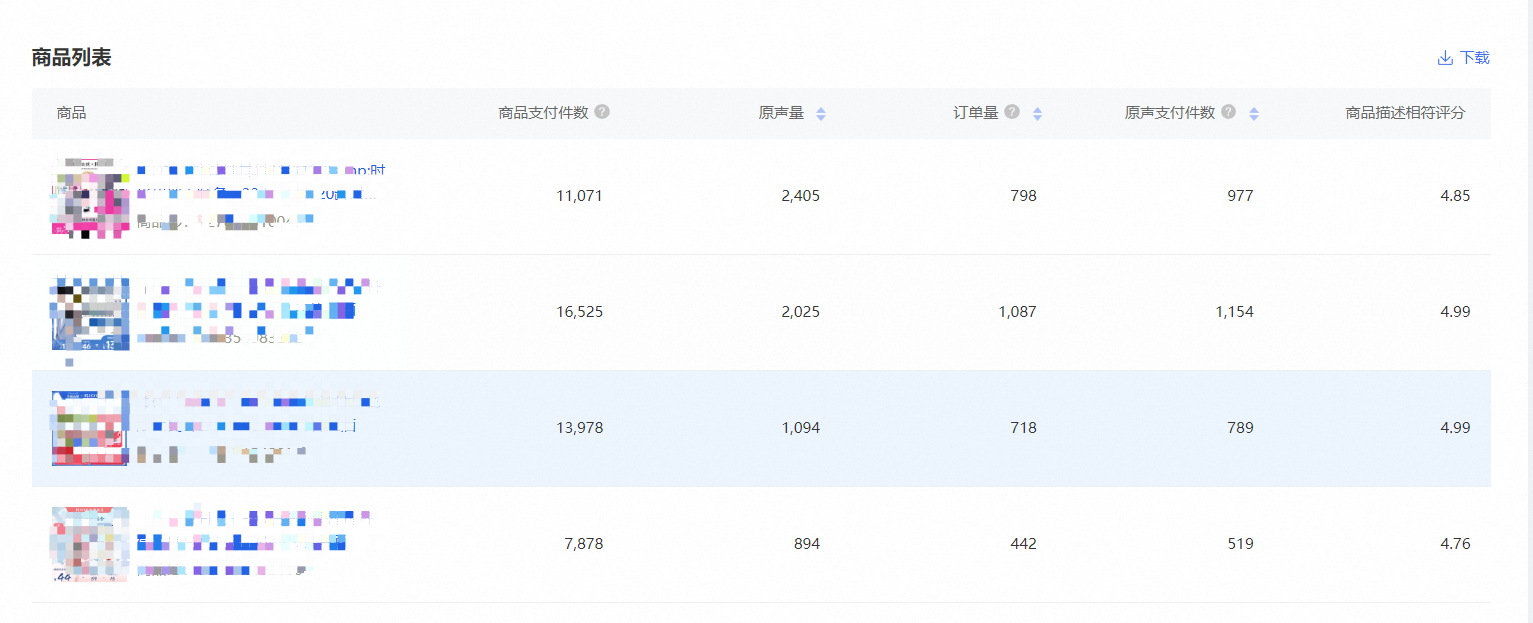Select the 4.85 rating value

1455,196
